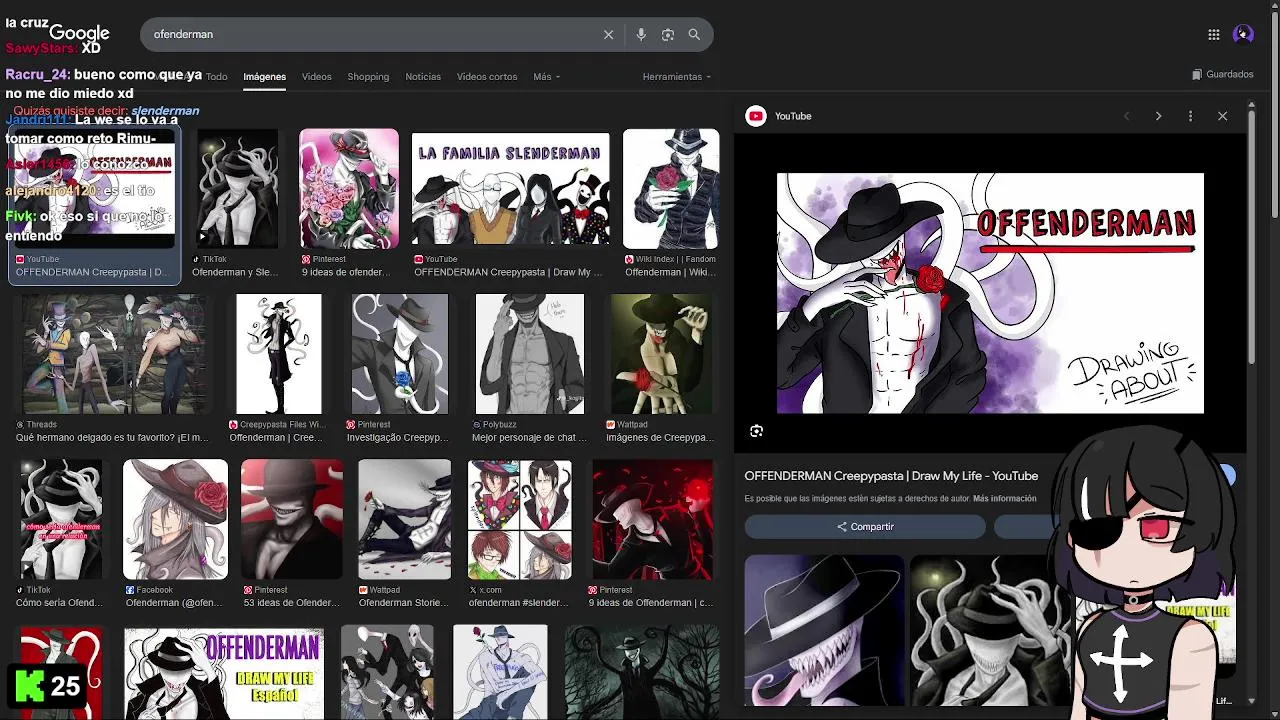Open the large OFFENDERMAN preview image
Image resolution: width=1280 pixels, height=720 pixels.
point(990,293)
